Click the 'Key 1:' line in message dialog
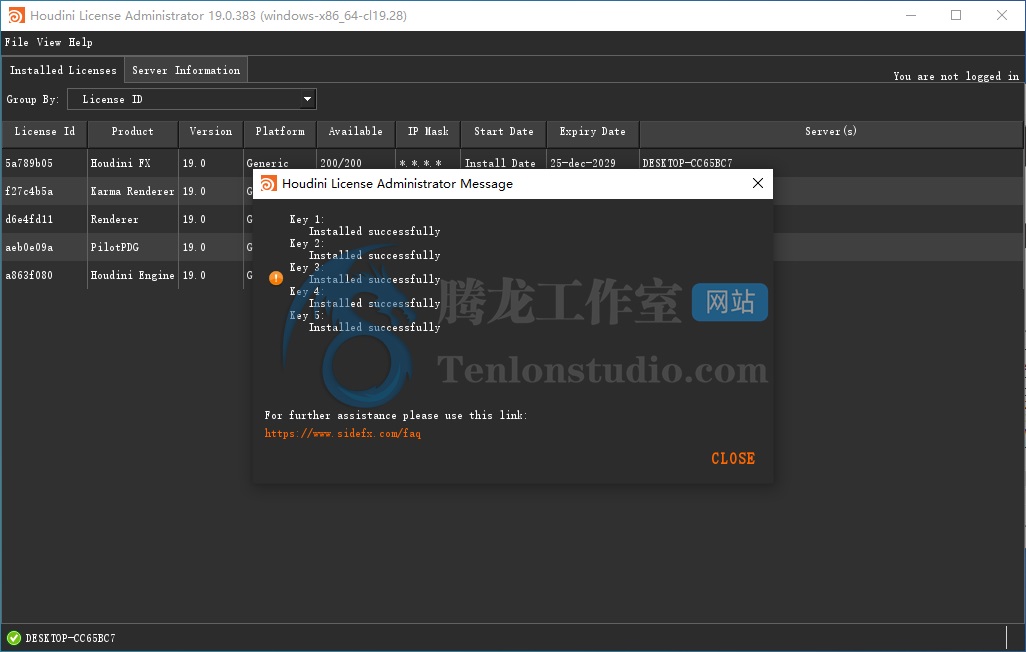The height and width of the screenshot is (652, 1026). (x=307, y=219)
